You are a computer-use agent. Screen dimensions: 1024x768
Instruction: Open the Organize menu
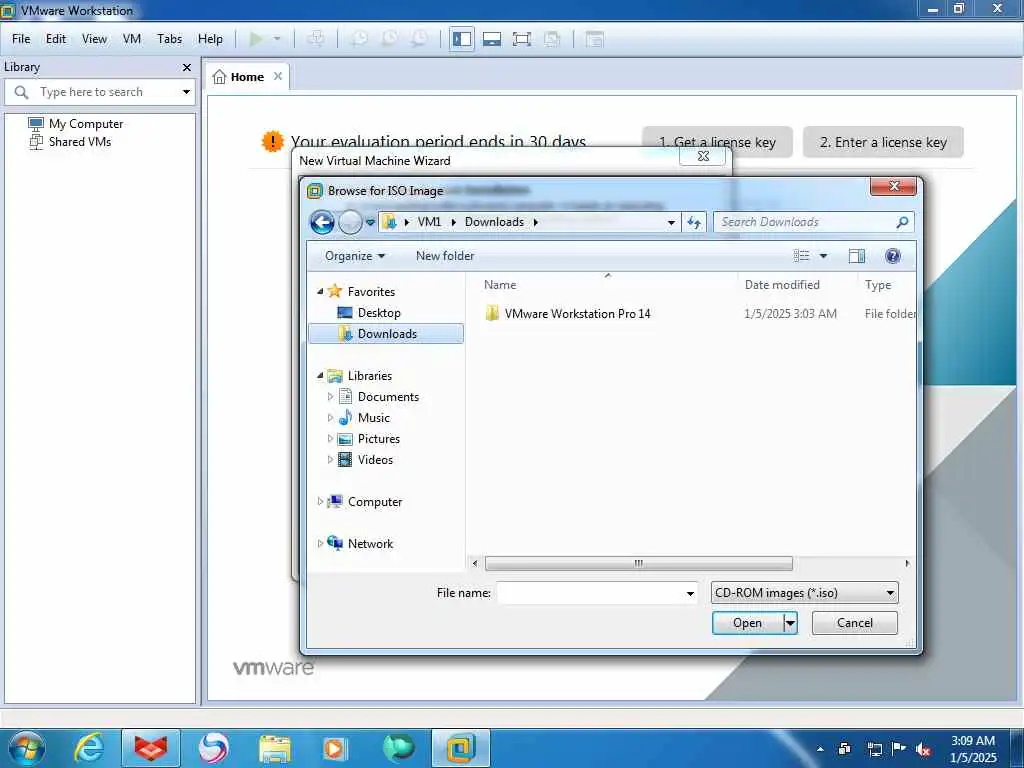(355, 256)
